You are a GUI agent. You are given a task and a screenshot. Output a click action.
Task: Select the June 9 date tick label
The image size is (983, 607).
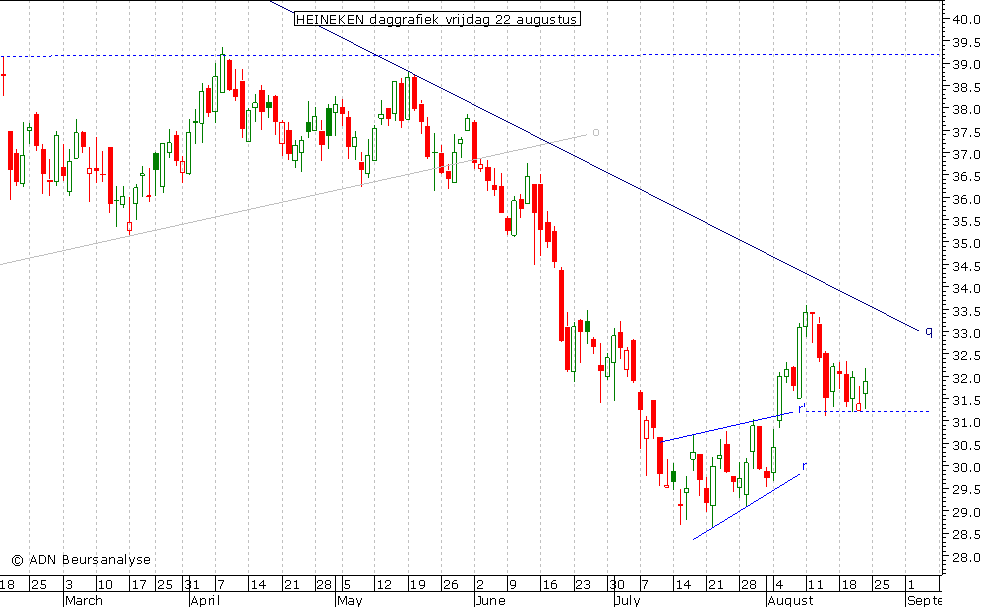tap(513, 585)
